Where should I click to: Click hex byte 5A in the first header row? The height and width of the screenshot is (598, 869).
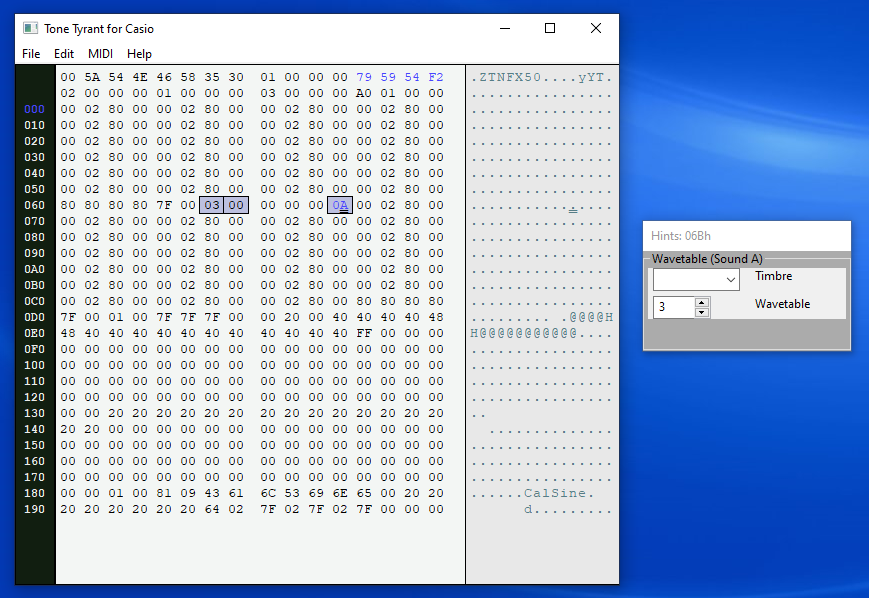(92, 77)
